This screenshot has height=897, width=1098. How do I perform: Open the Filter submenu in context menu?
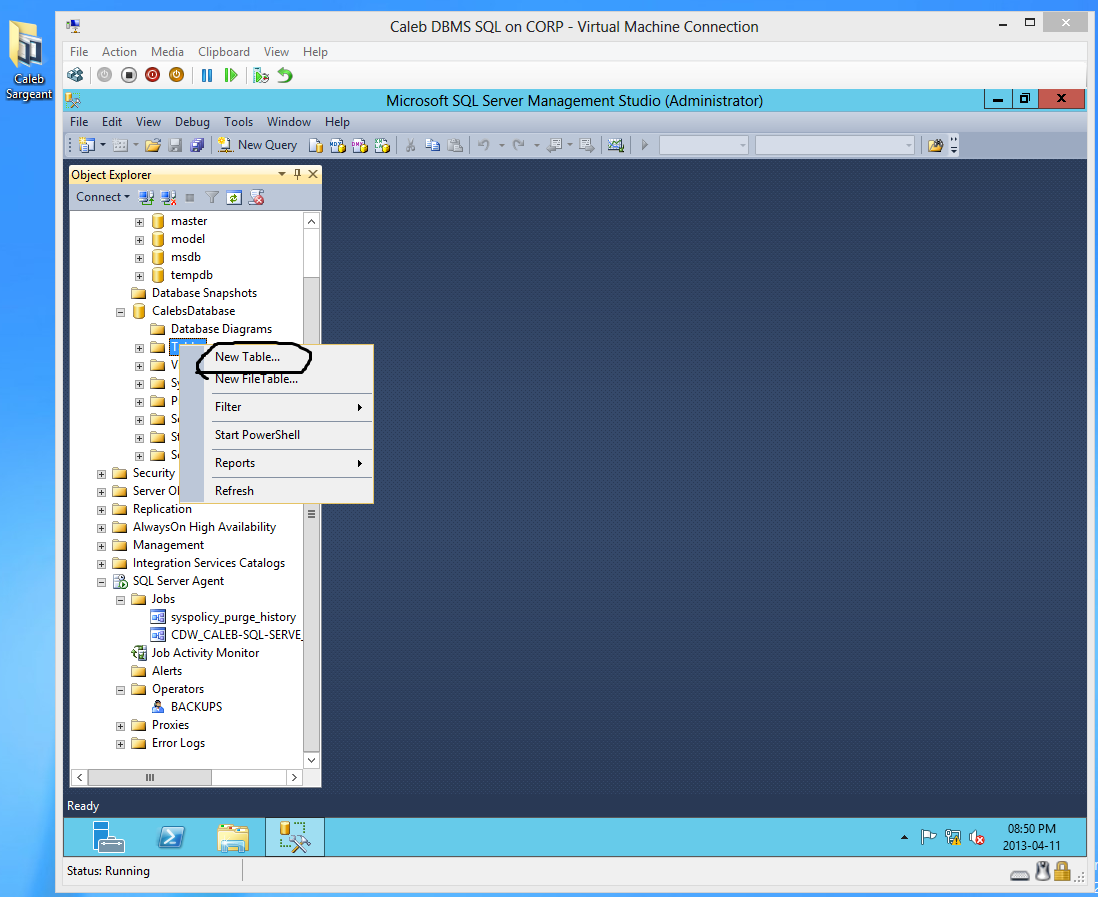(x=290, y=407)
